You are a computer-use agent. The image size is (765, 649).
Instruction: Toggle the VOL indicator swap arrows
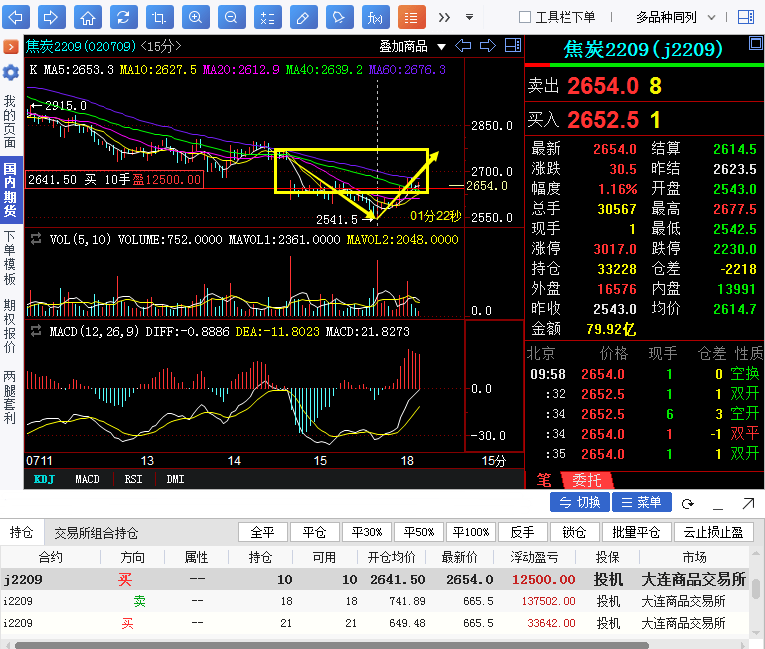click(x=36, y=239)
